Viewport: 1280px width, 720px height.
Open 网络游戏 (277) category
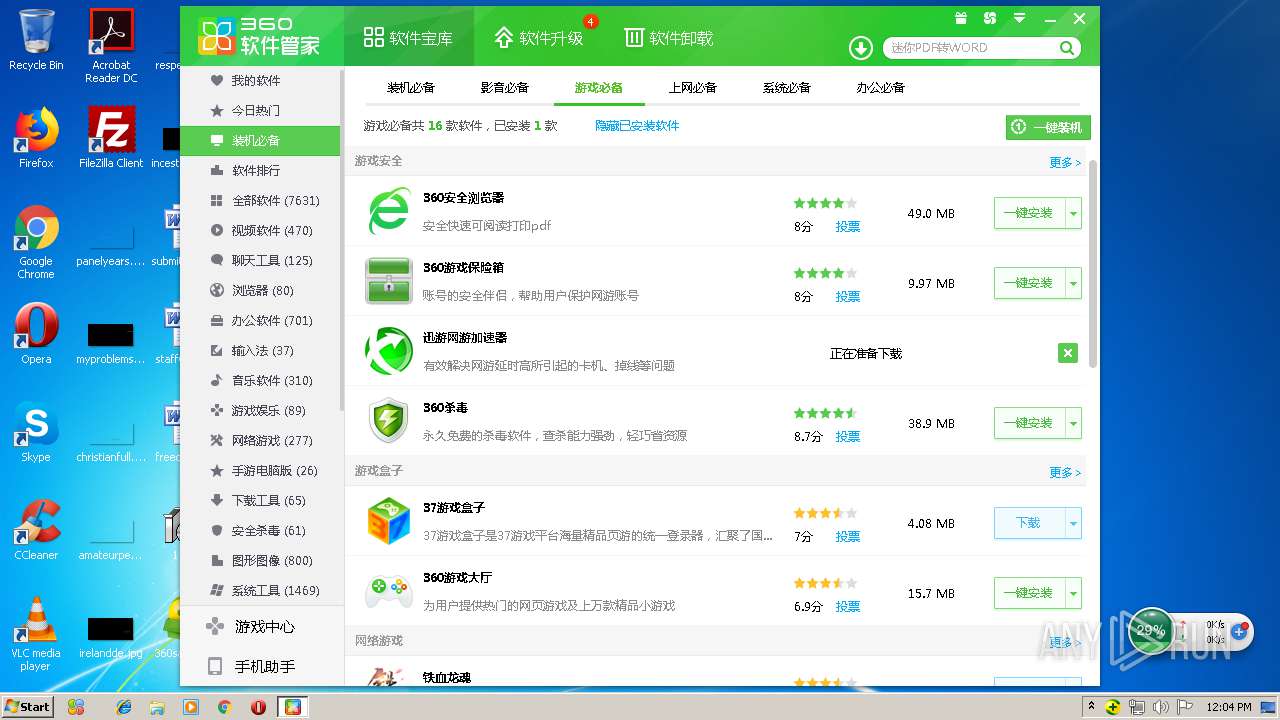click(260, 441)
